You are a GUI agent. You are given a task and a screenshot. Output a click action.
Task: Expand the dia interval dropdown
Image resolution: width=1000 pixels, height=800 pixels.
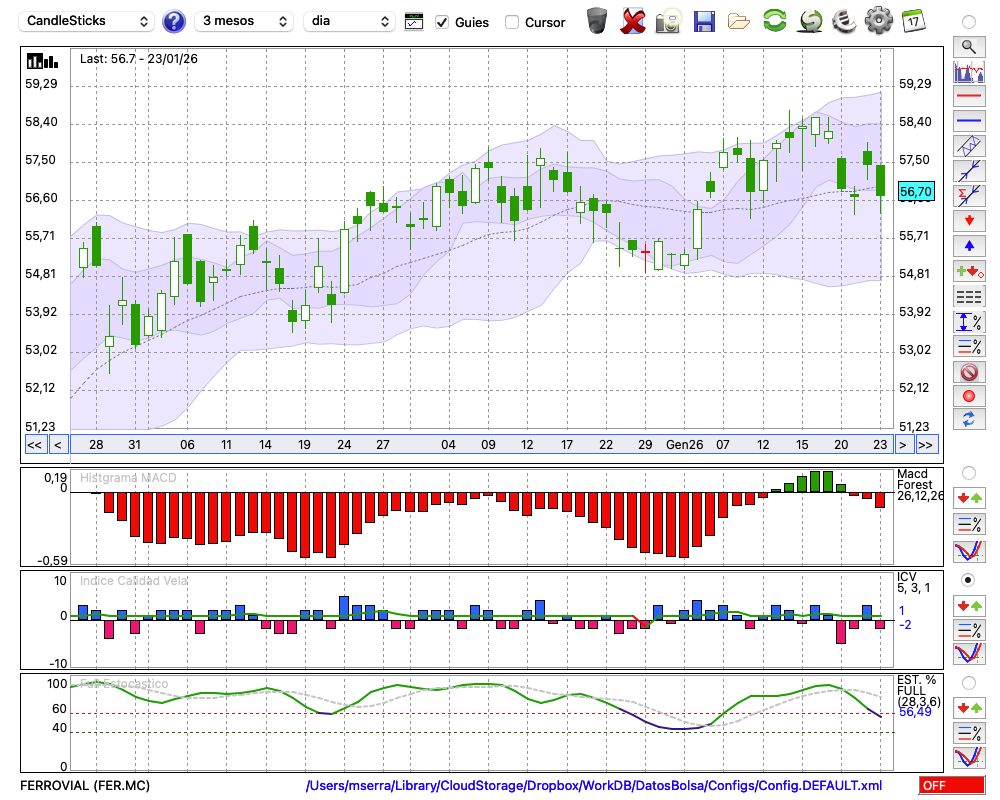(x=349, y=21)
